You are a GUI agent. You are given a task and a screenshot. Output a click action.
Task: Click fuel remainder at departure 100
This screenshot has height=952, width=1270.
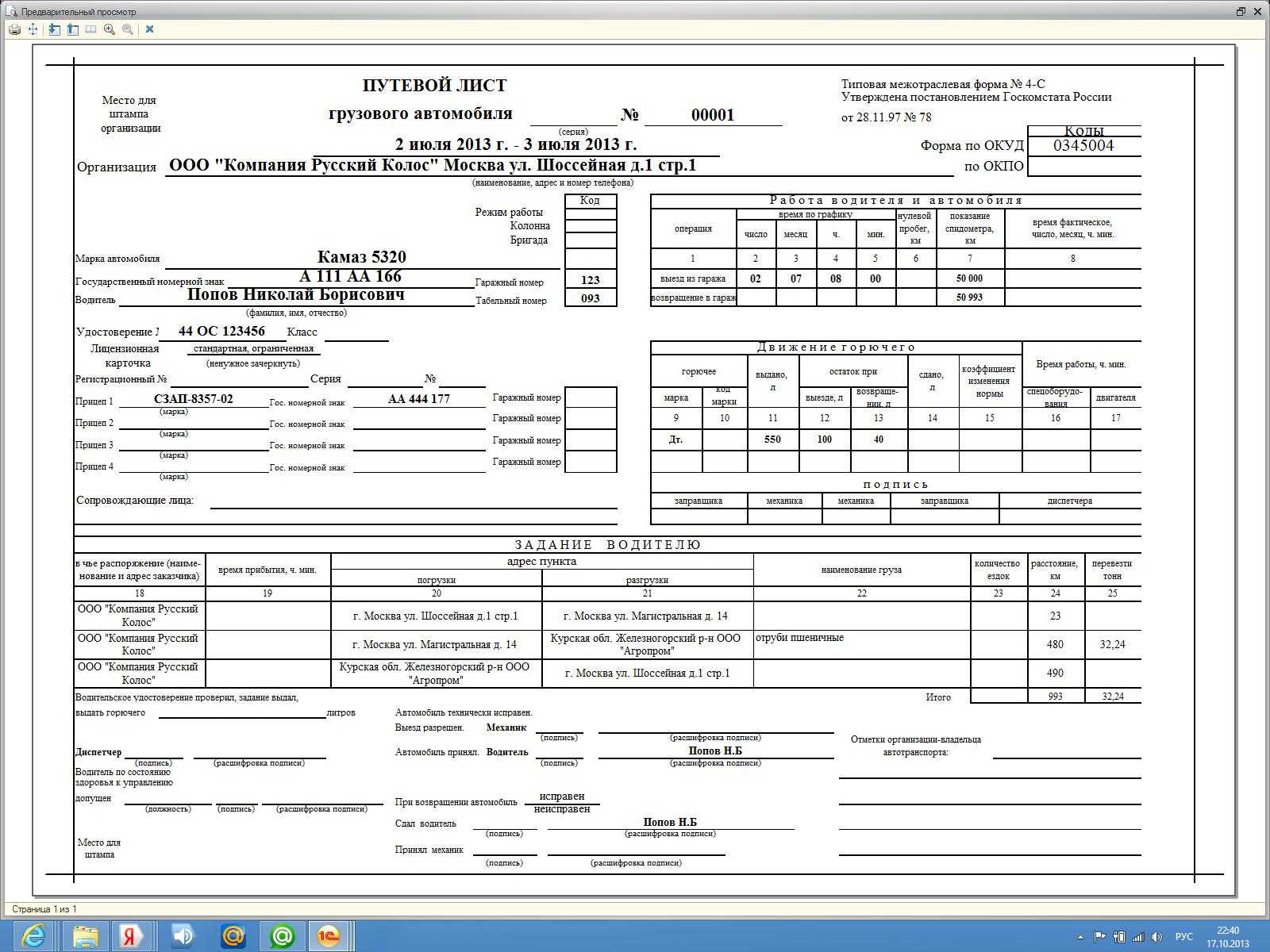tap(825, 440)
